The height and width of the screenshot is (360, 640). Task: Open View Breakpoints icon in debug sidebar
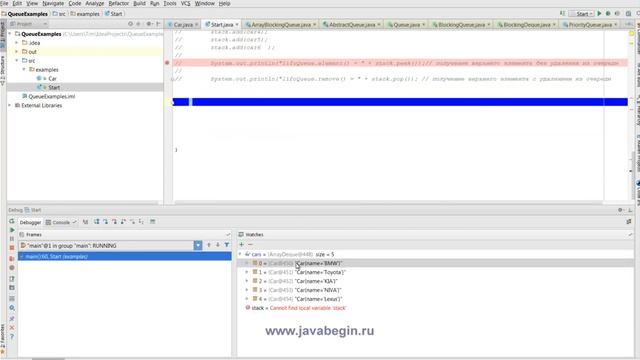click(x=12, y=259)
